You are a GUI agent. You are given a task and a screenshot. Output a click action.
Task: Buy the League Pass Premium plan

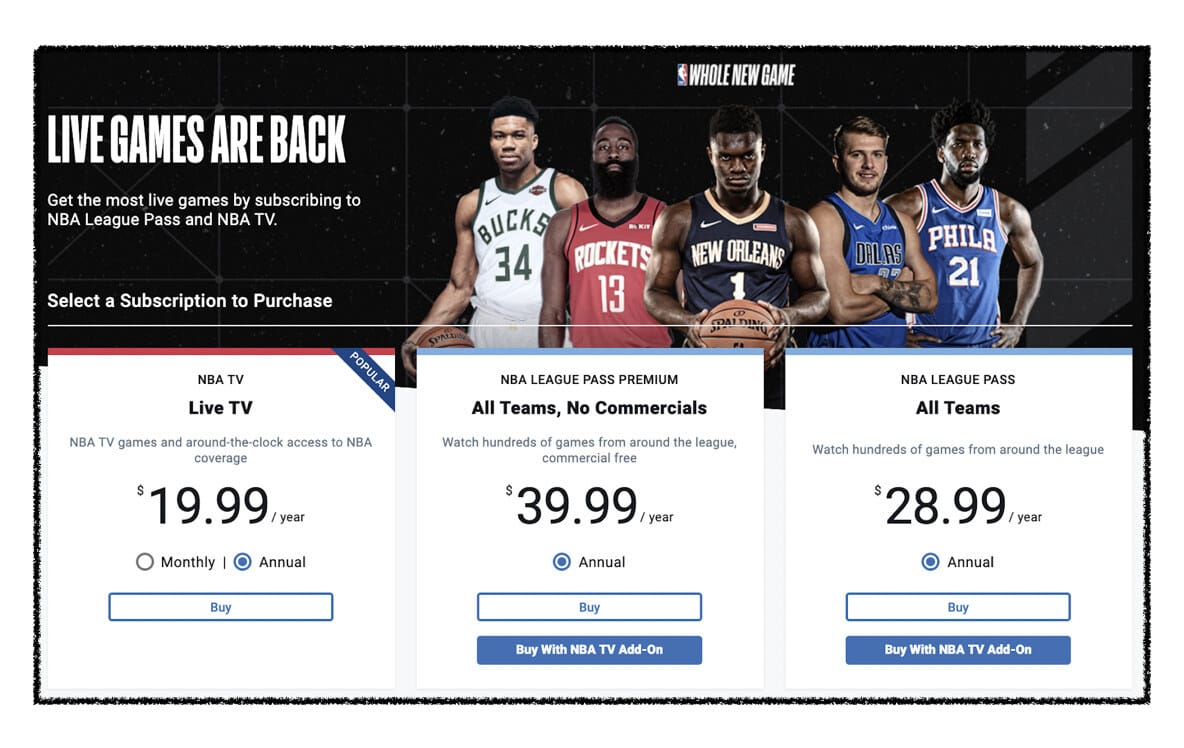pyautogui.click(x=589, y=607)
